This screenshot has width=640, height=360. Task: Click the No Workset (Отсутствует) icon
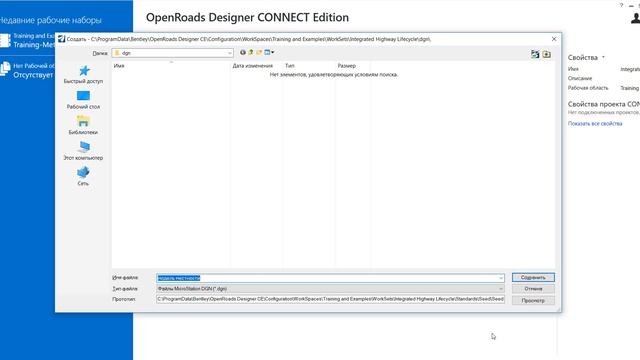tap(5, 69)
